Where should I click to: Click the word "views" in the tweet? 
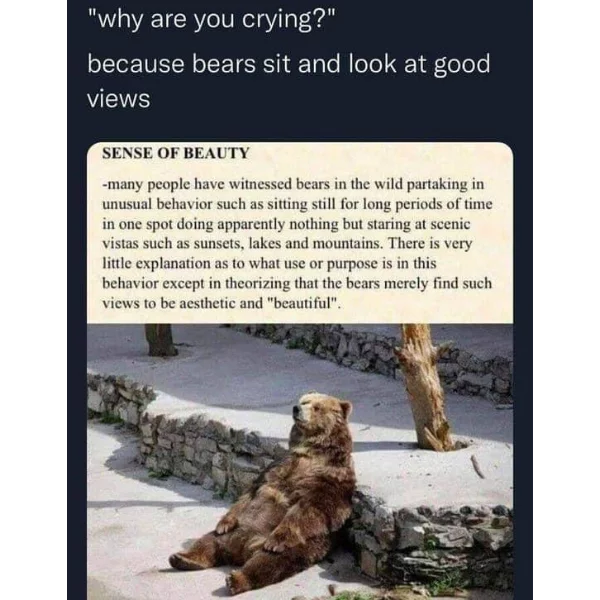click(x=119, y=99)
